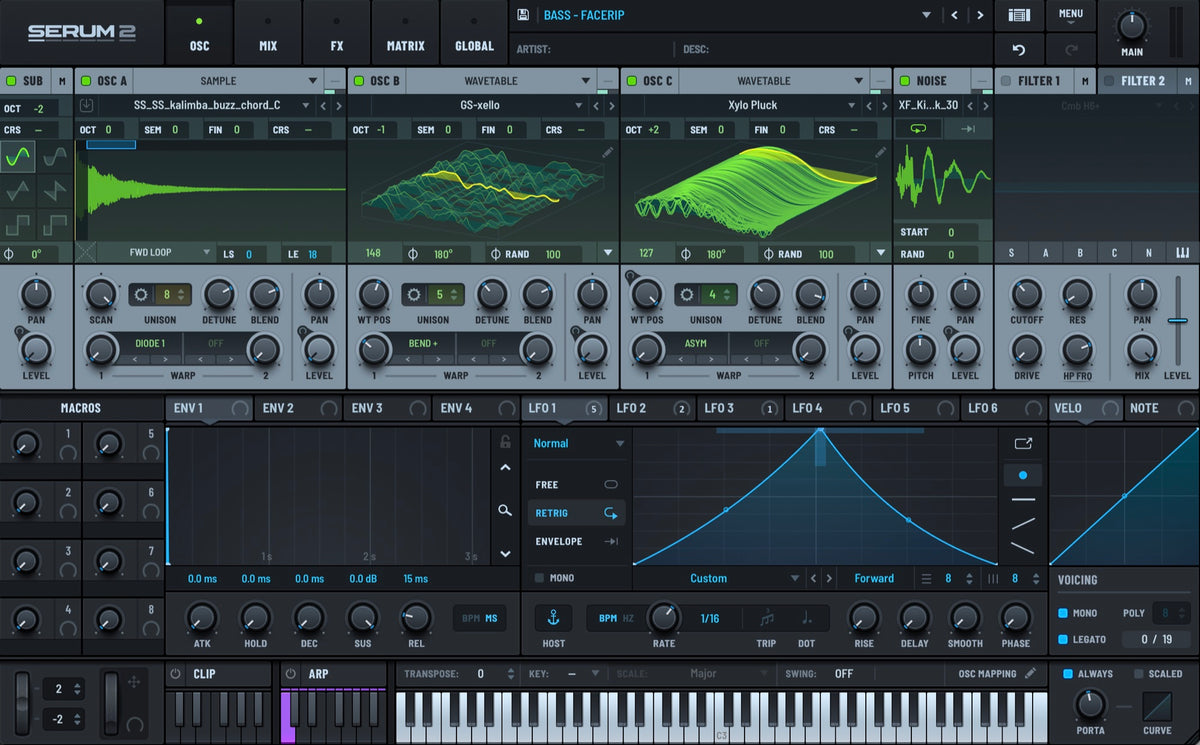Open OSC B WAVETABLE type dropdown
Image resolution: width=1200 pixels, height=745 pixels.
pyautogui.click(x=585, y=81)
